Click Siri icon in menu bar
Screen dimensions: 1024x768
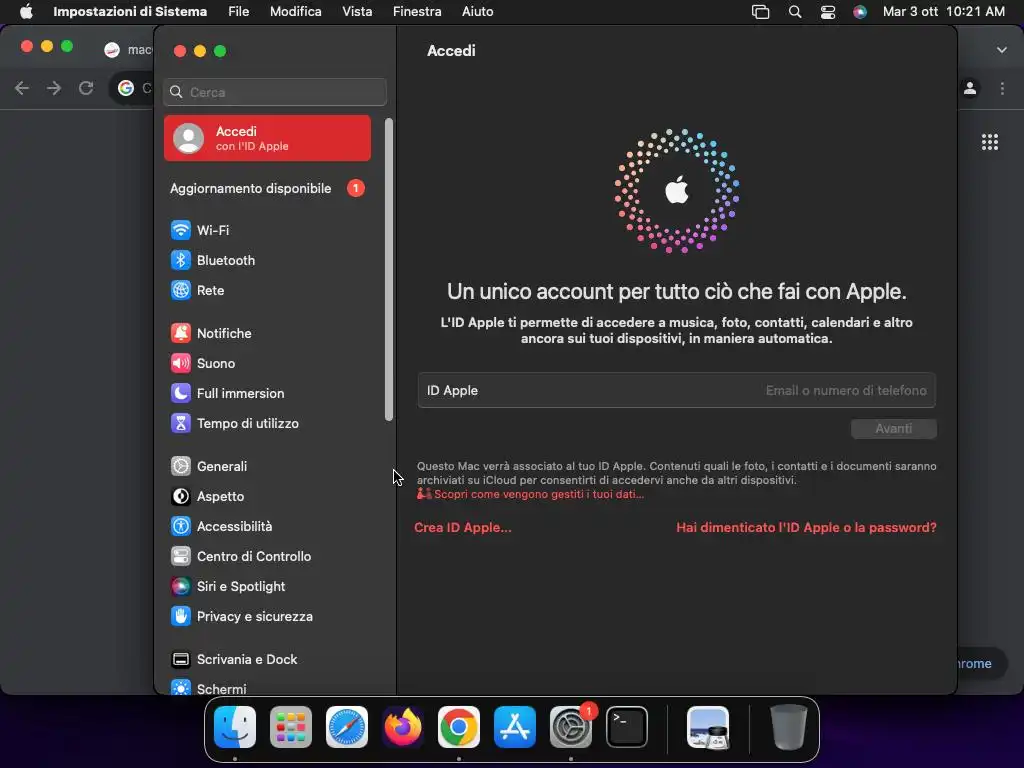tap(860, 12)
